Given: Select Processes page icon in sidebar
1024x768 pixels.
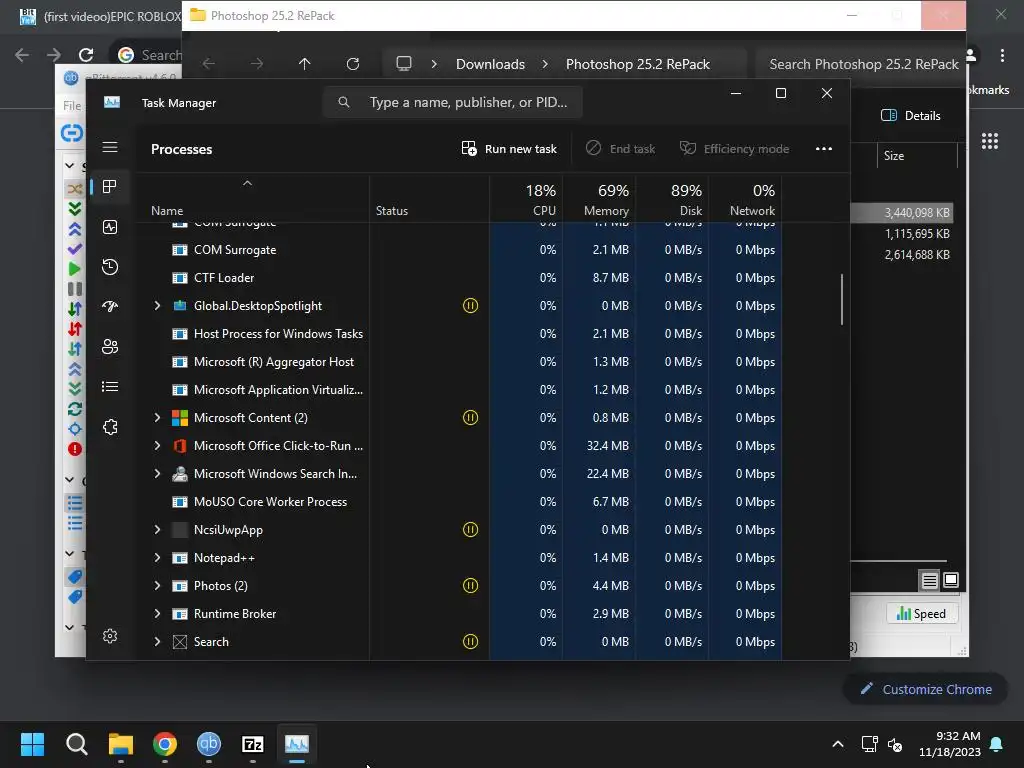Looking at the screenshot, I should (110, 187).
